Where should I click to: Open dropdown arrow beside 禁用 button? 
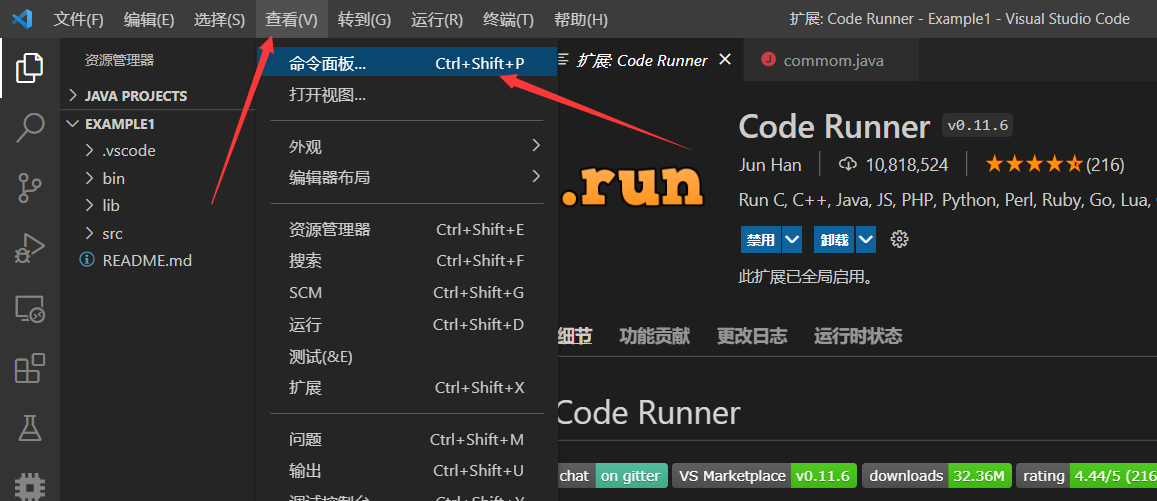792,239
